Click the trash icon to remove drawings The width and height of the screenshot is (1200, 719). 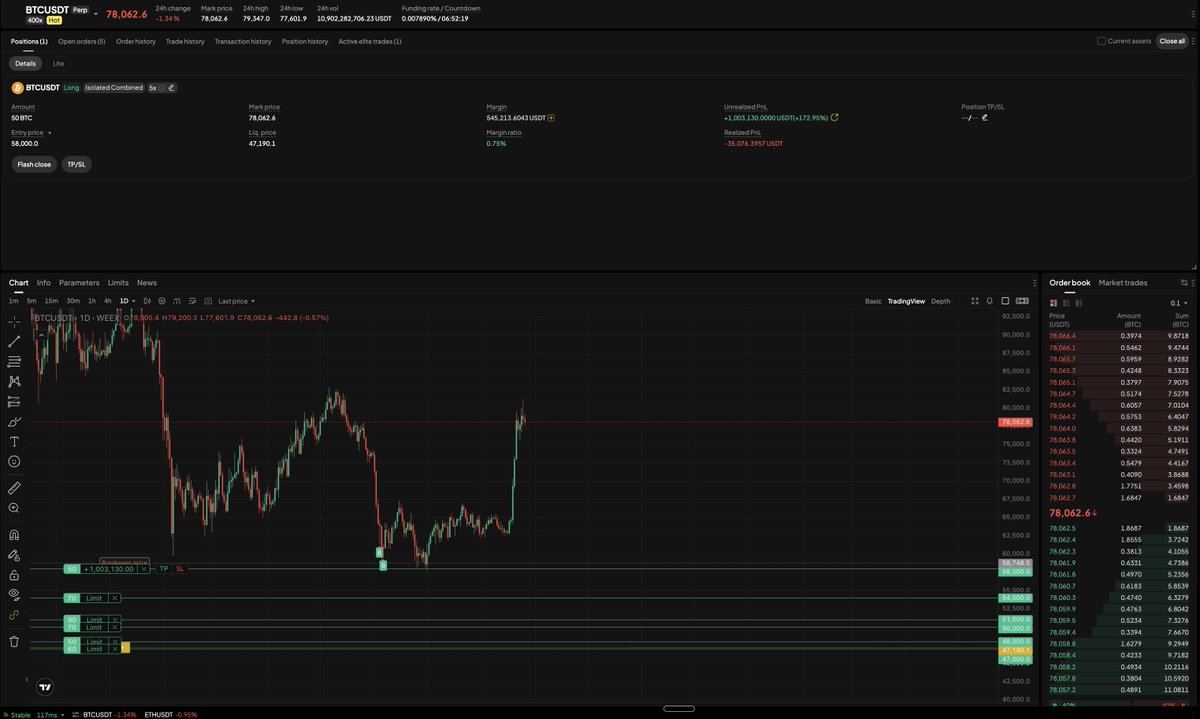(14, 641)
